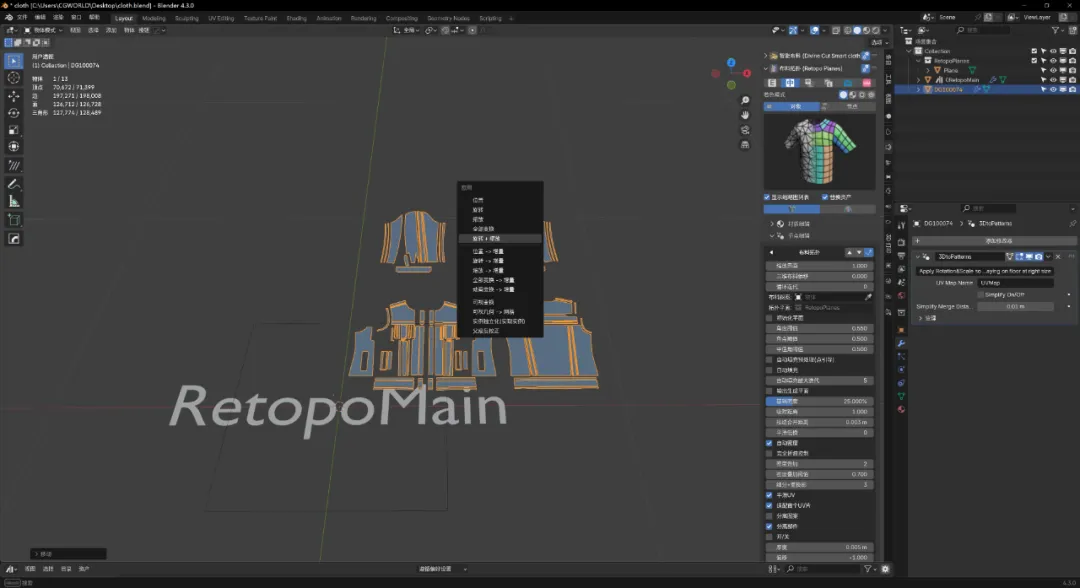The image size is (1080, 588).
Task: Activate the Move tool
Action: [14, 96]
